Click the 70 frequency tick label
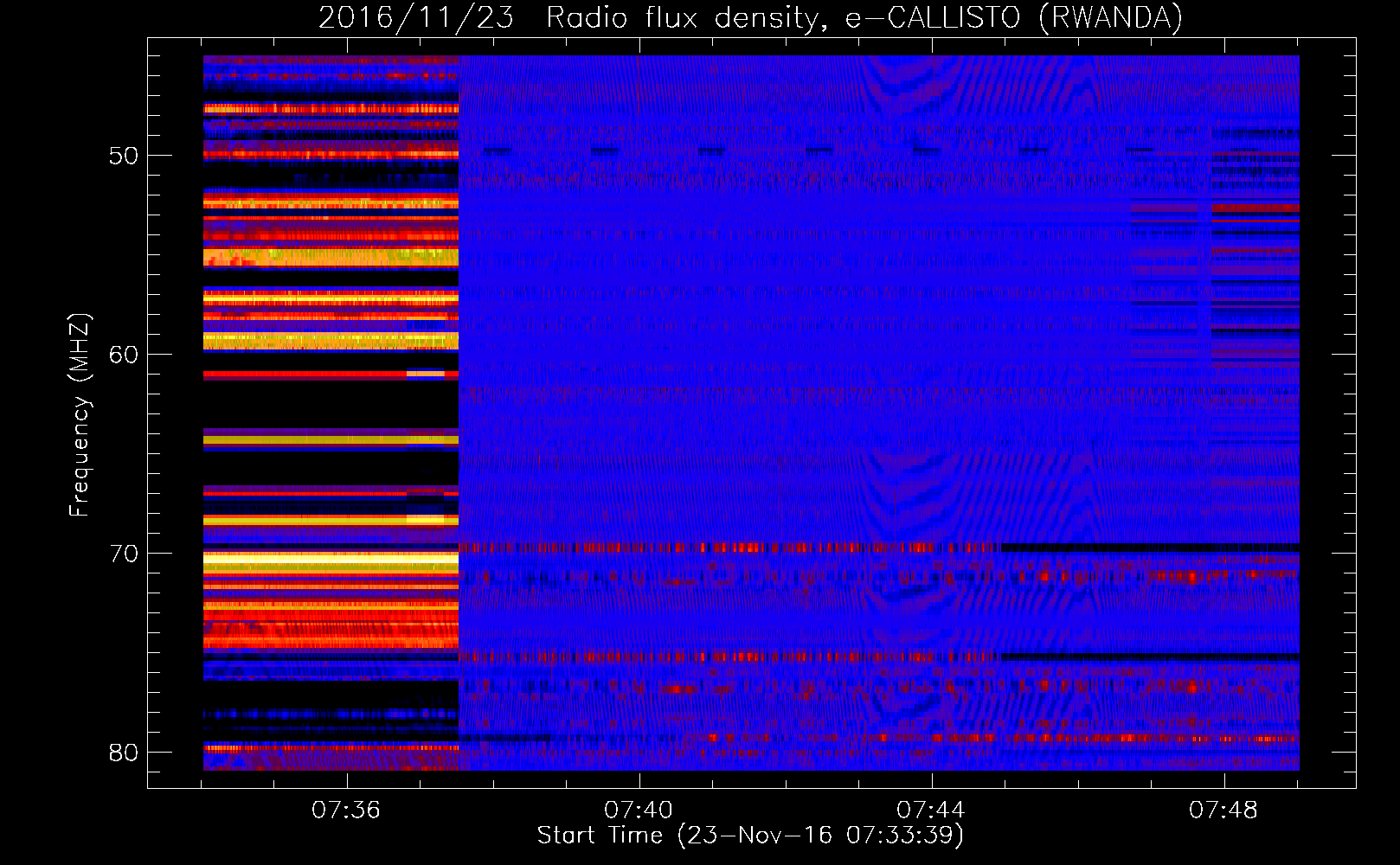The width and height of the screenshot is (1400, 865). [124, 554]
